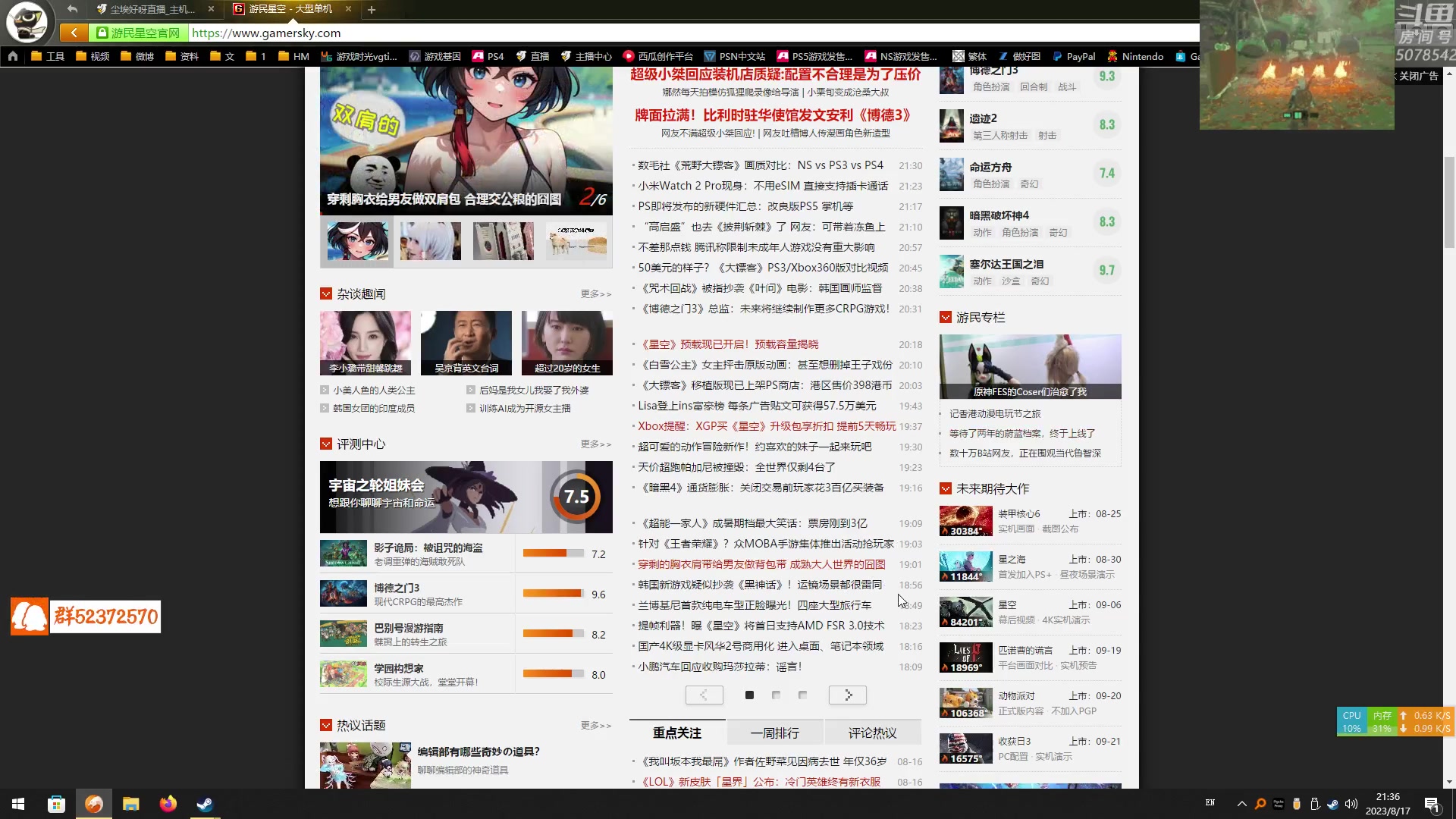Click the browser back arrow button
The image size is (1456, 819).
74,33
